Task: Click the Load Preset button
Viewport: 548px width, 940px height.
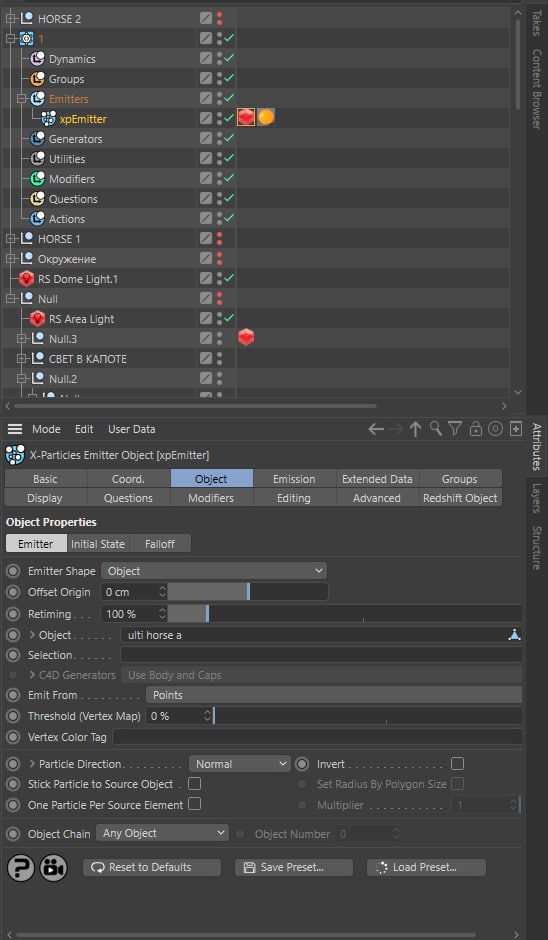Action: coord(426,867)
